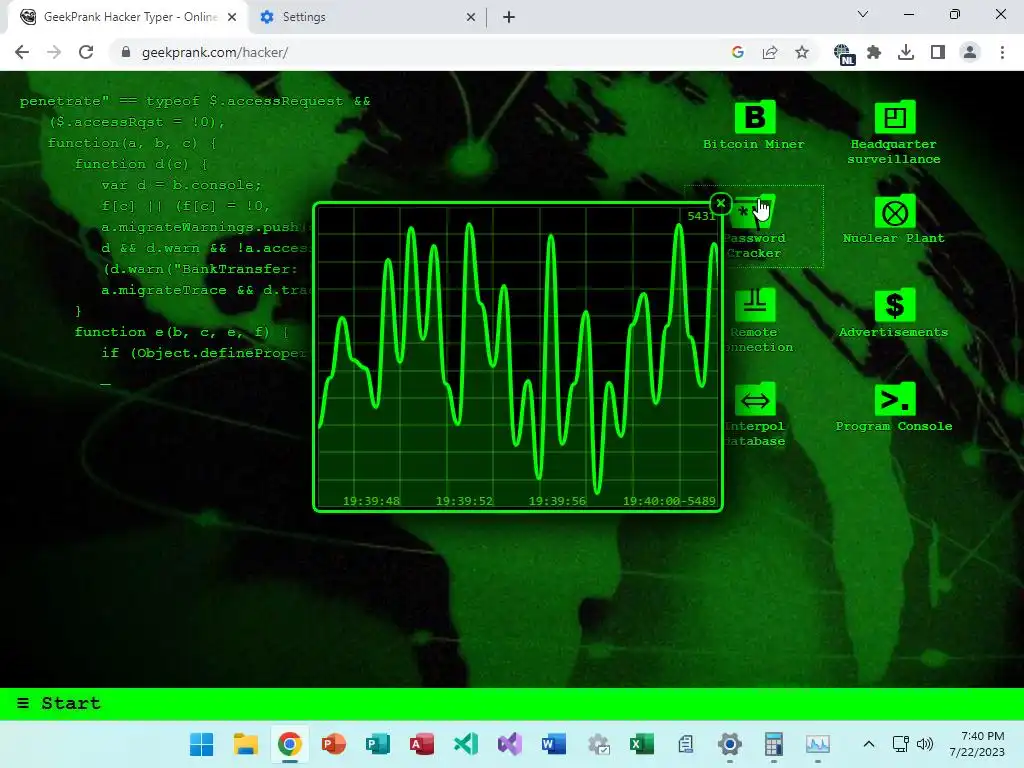Click the code text "function d(c) {"
The image size is (1024, 768).
(140, 164)
